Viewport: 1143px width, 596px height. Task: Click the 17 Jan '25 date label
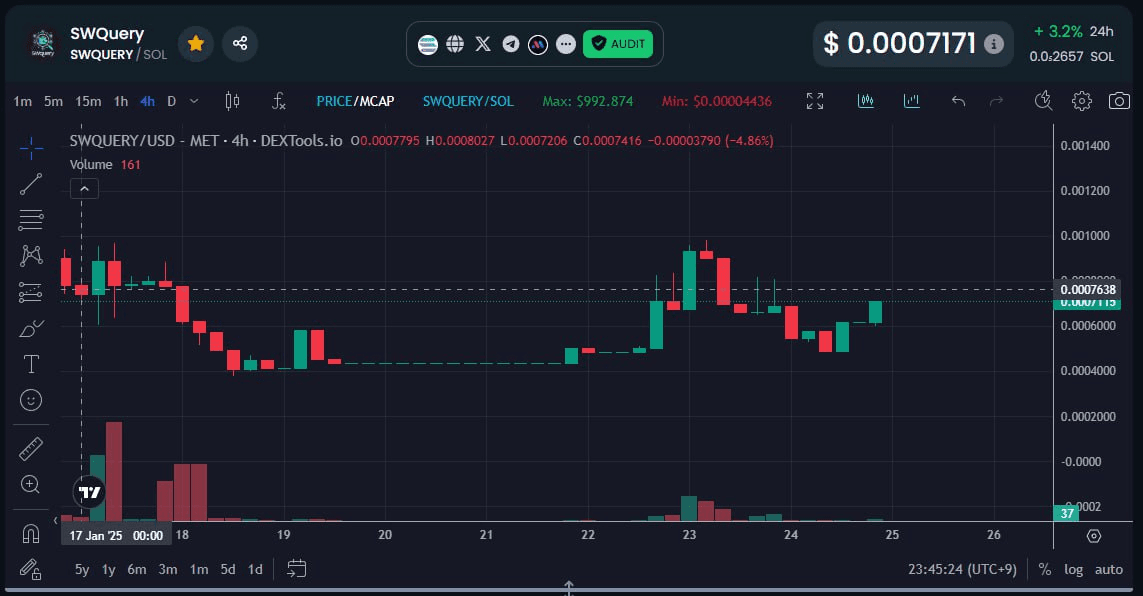click(116, 536)
